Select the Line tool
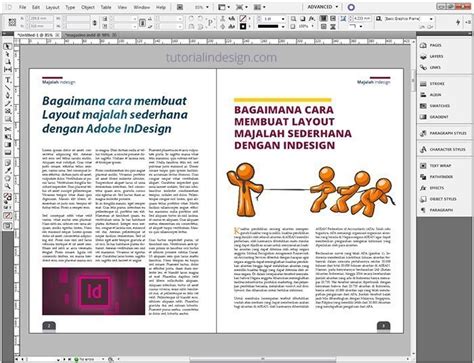The height and width of the screenshot is (363, 474). tap(7, 88)
